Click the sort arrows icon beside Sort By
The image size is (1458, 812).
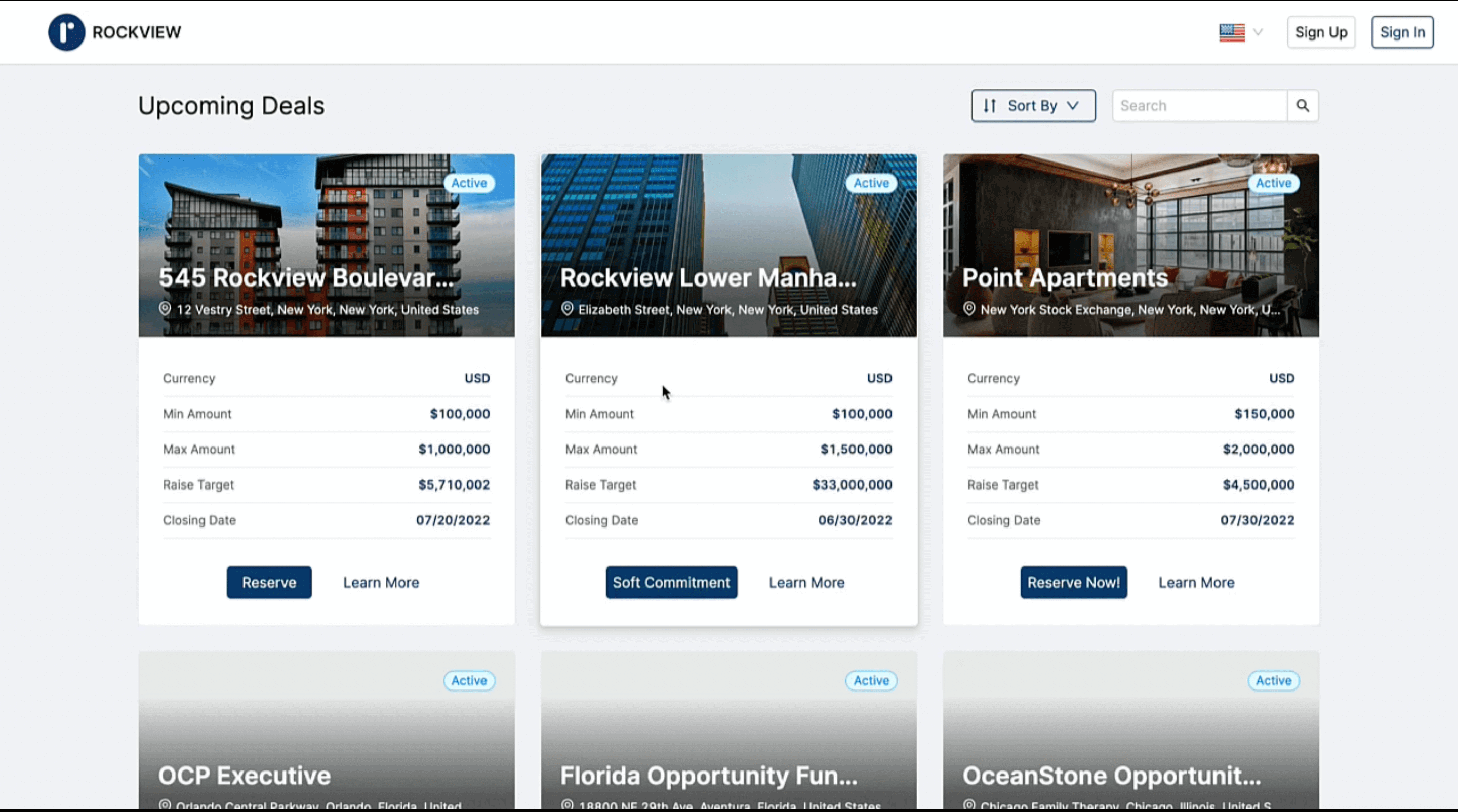click(x=990, y=105)
